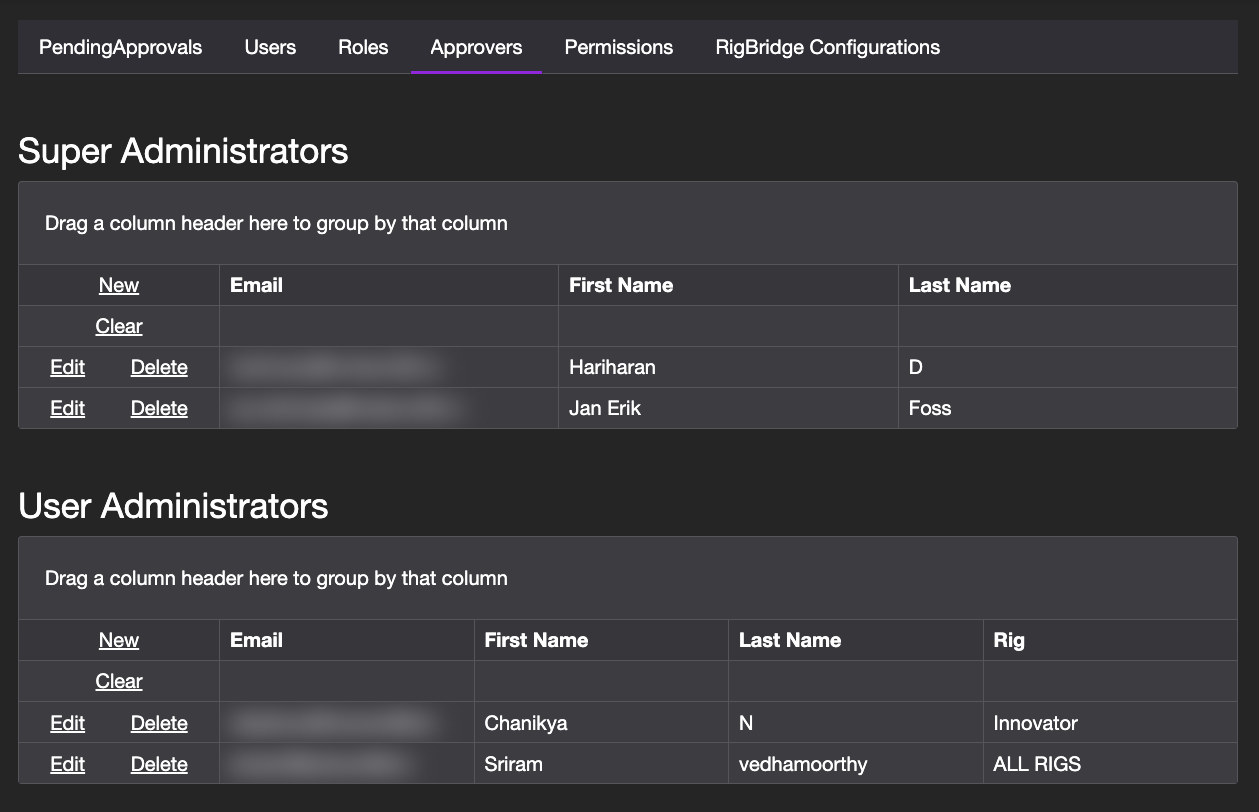Delete the Hariharan D record
The width and height of the screenshot is (1259, 812).
click(159, 367)
